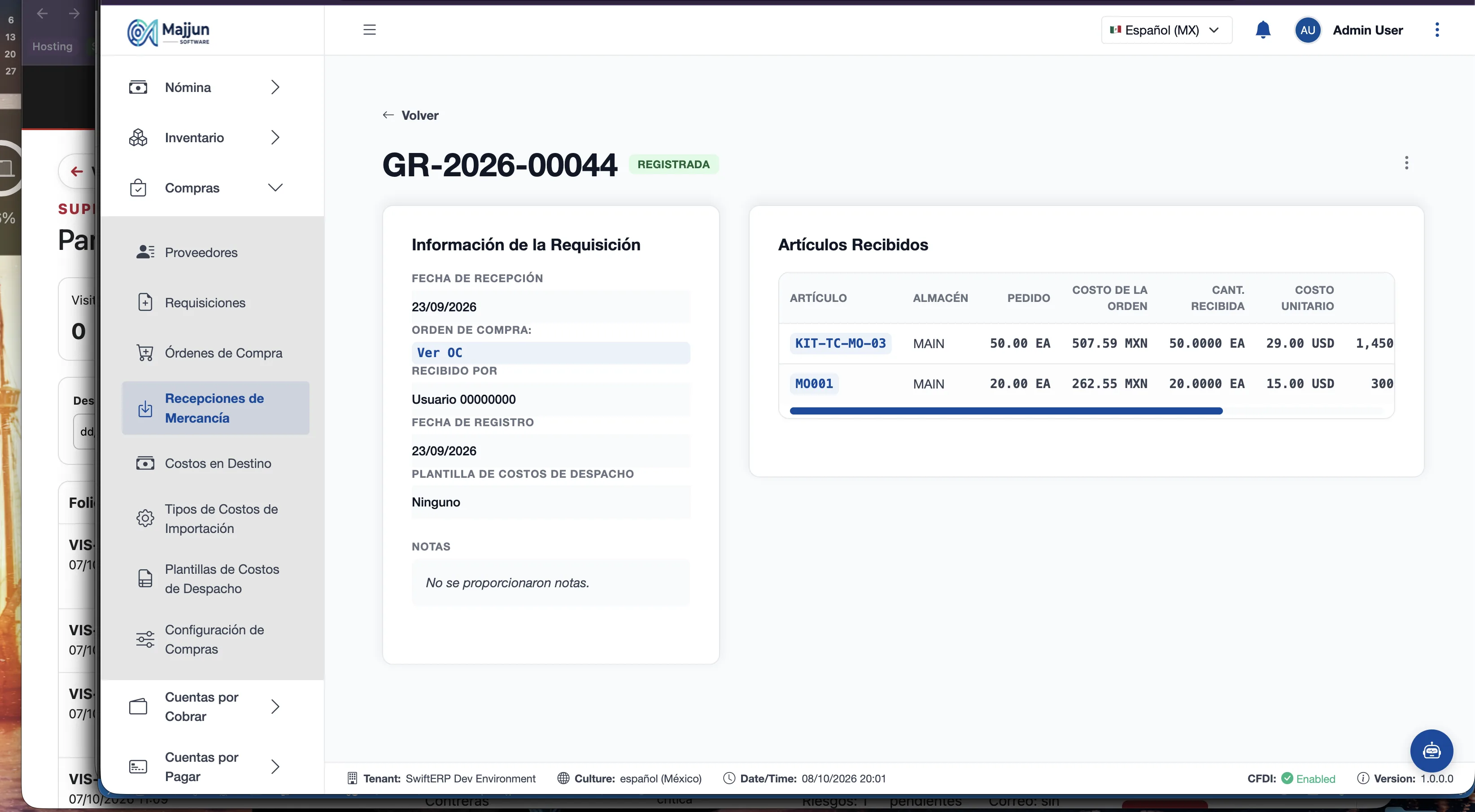Click the Tipos de Costos gear icon

145,518
